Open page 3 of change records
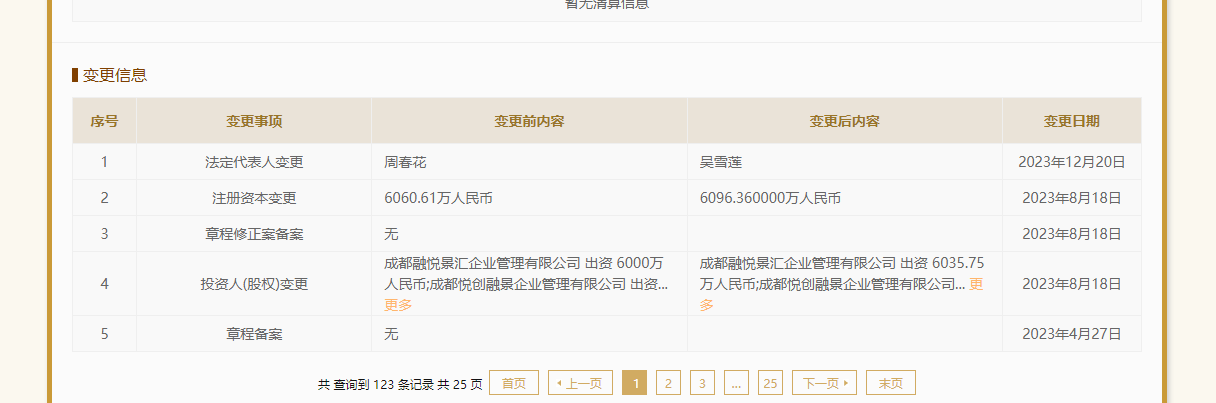The width and height of the screenshot is (1216, 403). [x=702, y=383]
